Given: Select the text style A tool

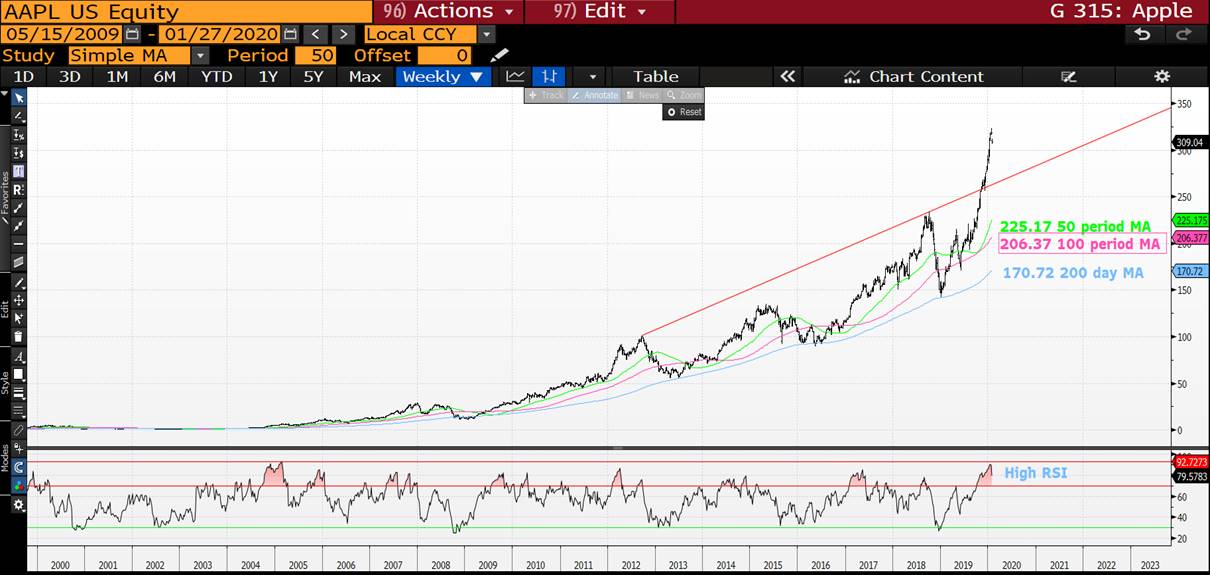Looking at the screenshot, I should click(18, 356).
